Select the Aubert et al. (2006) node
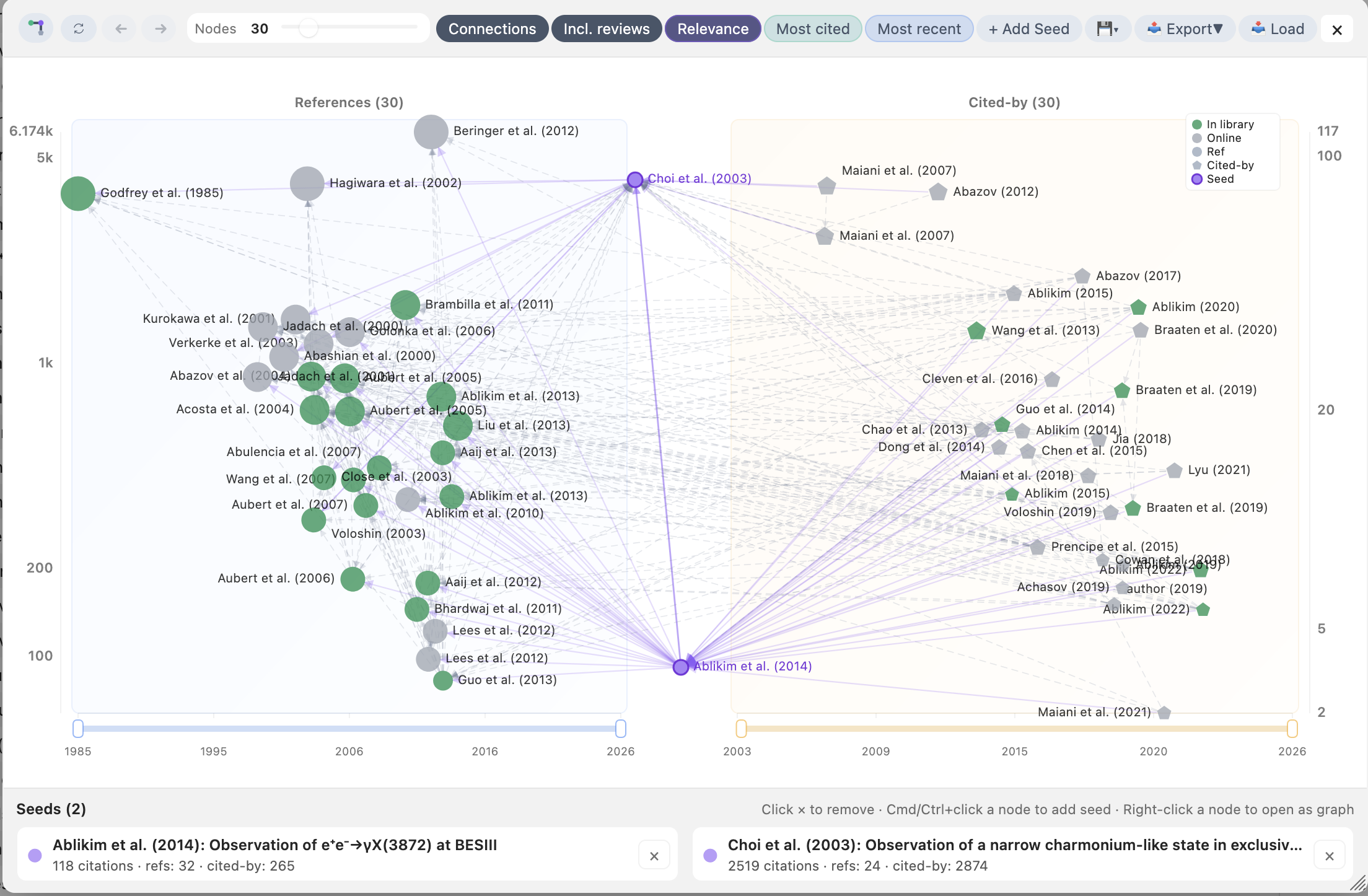 [x=353, y=579]
